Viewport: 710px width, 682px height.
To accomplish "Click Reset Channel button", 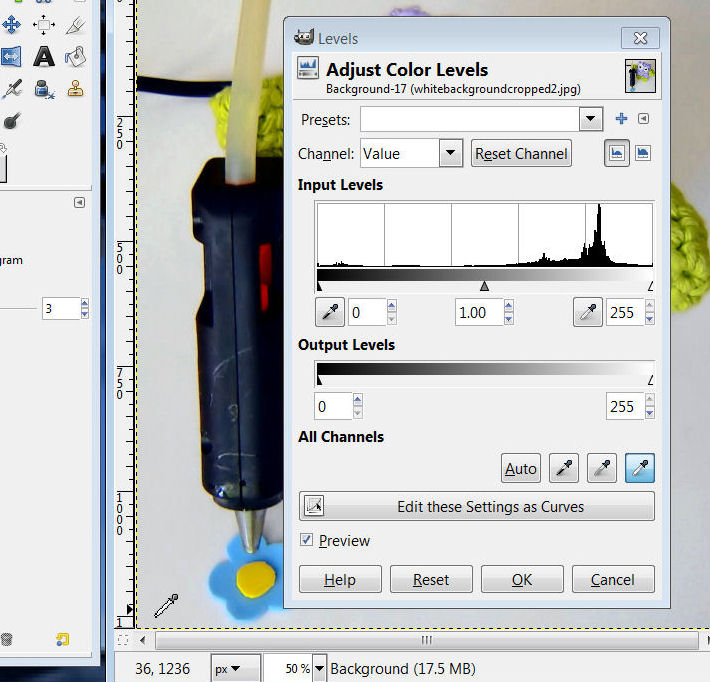I will 521,153.
